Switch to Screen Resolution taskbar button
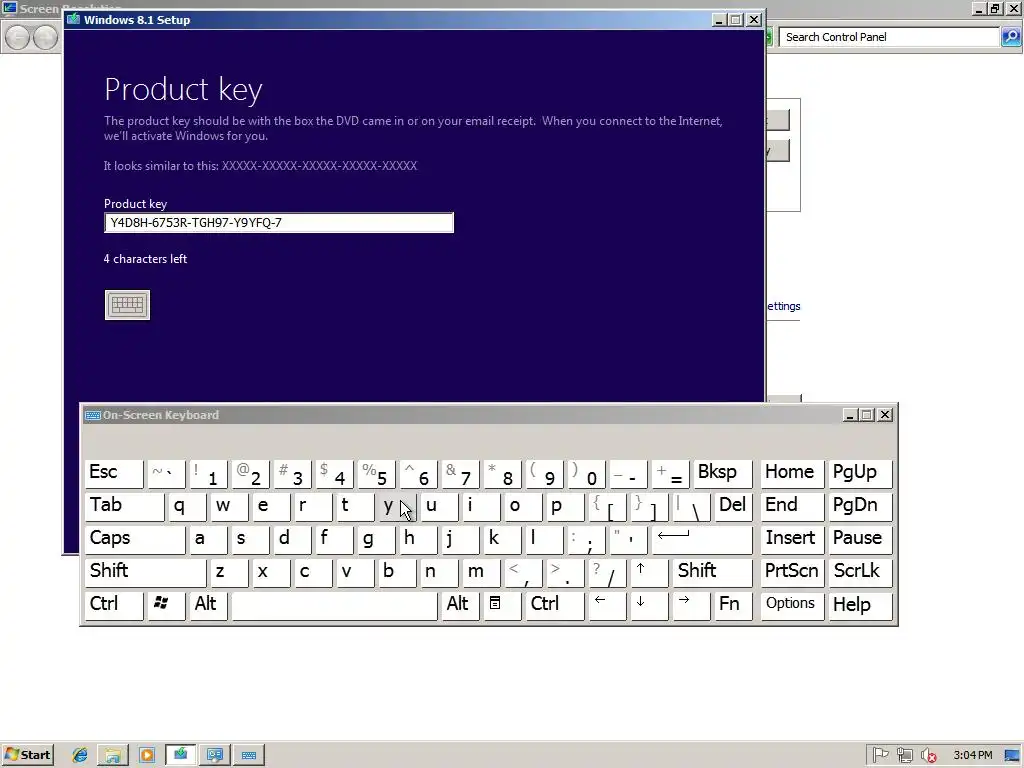 coord(215,755)
